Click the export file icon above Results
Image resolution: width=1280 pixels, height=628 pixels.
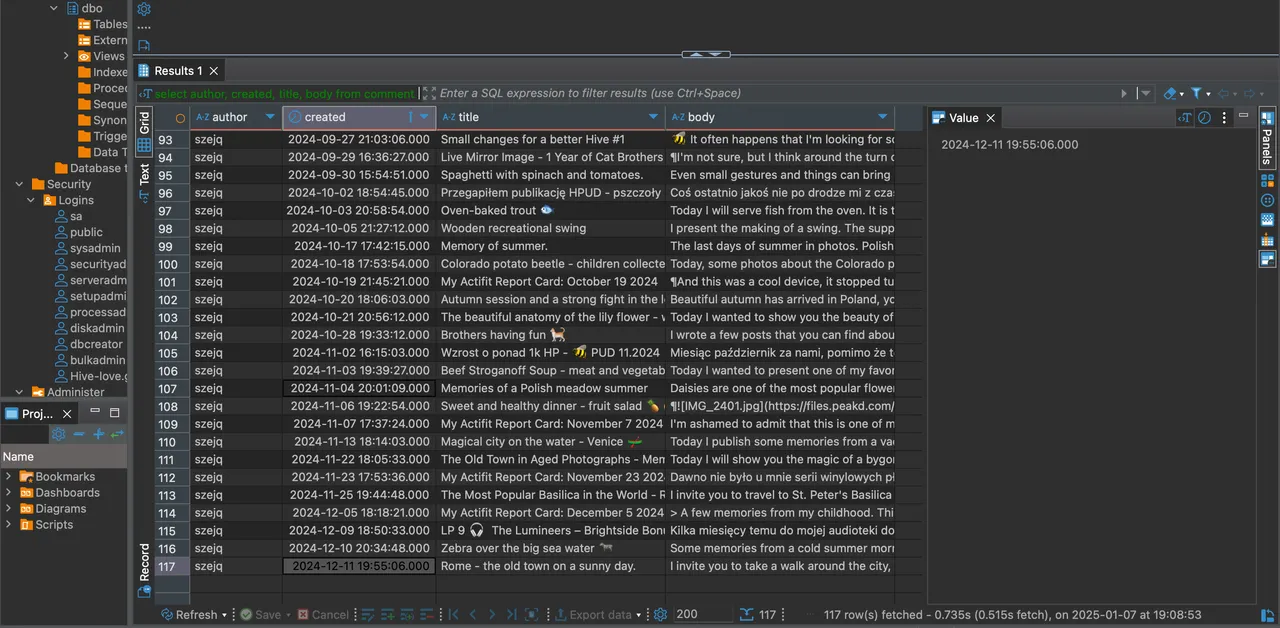(144, 45)
